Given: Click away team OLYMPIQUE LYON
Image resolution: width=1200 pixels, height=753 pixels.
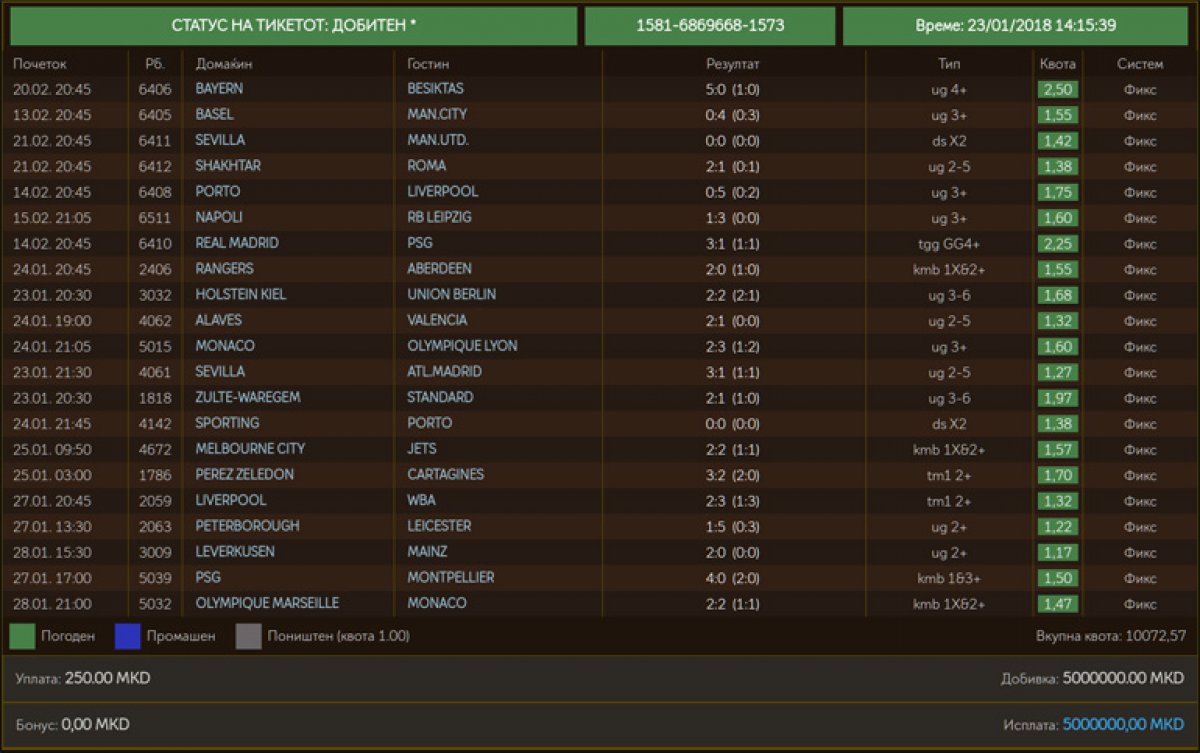Looking at the screenshot, I should coord(462,346).
